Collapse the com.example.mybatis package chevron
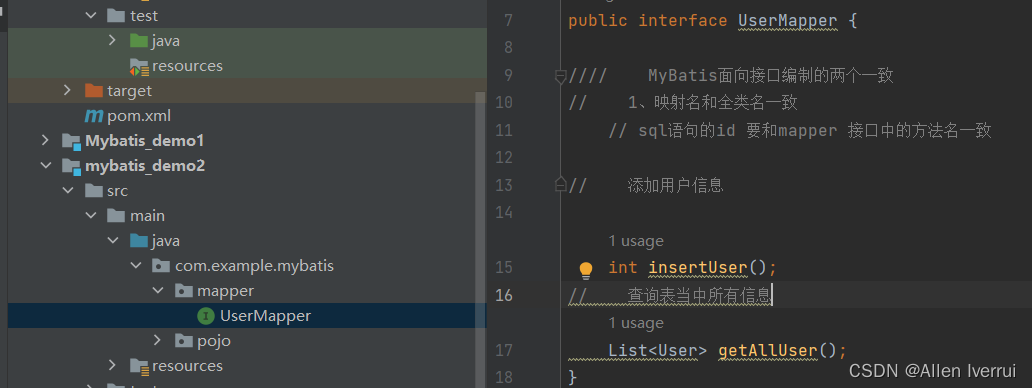Screen dimensions: 1032x388 [x=136, y=266]
